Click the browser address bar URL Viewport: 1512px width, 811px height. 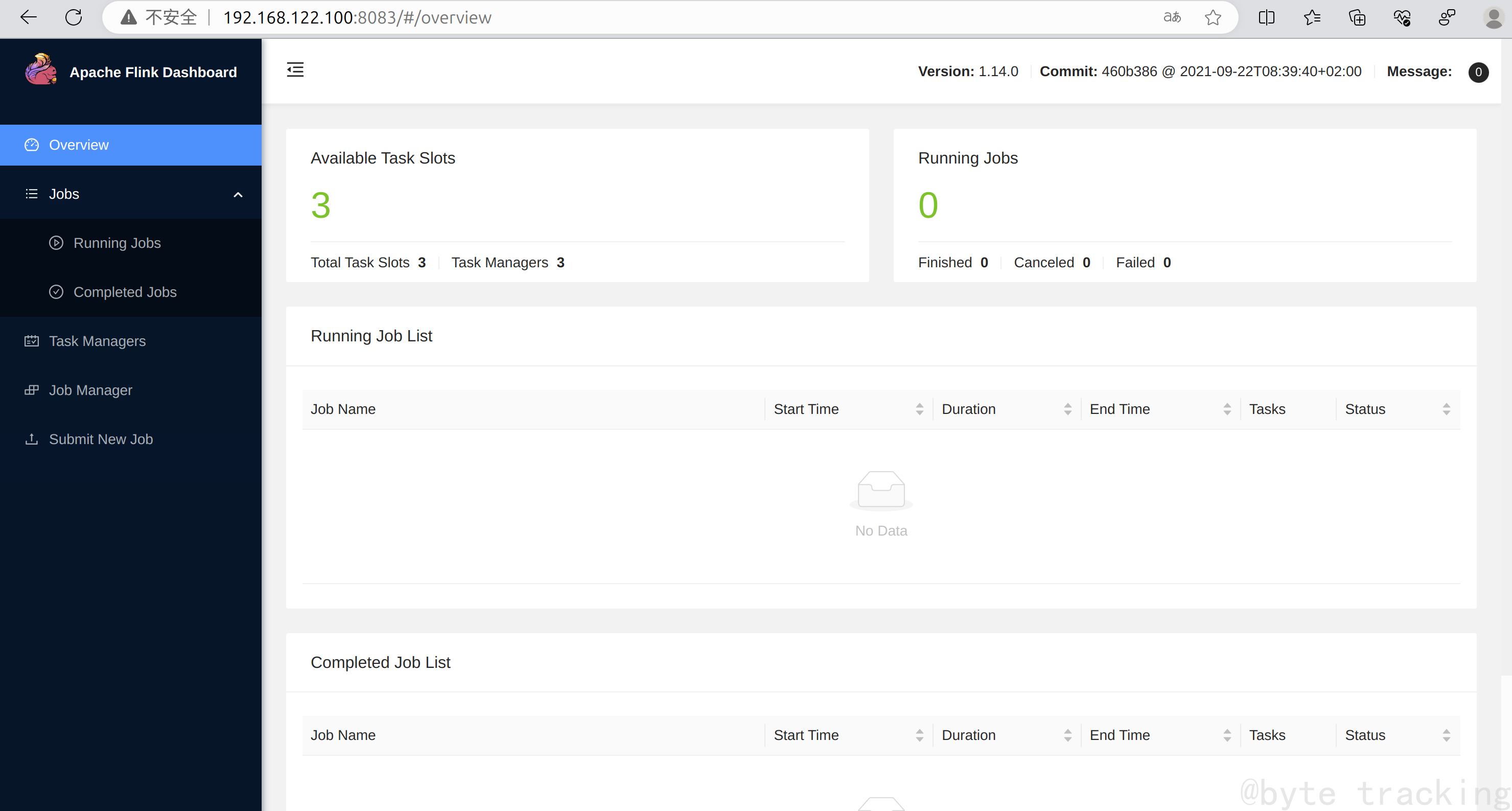click(357, 17)
